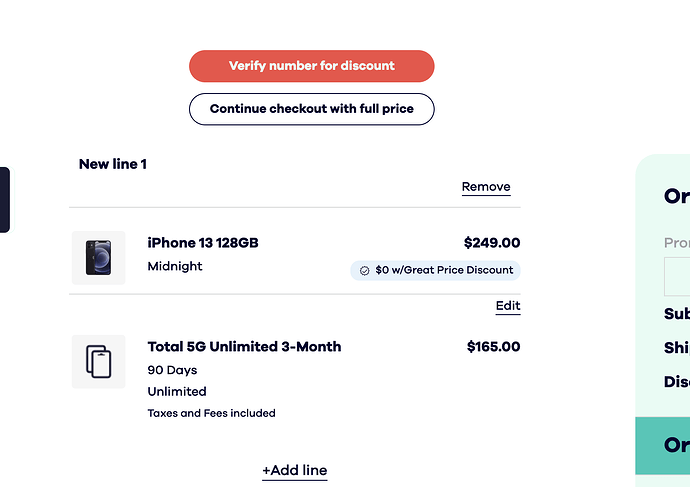Click the $165.00 plan price
This screenshot has height=487, width=690.
click(x=493, y=347)
